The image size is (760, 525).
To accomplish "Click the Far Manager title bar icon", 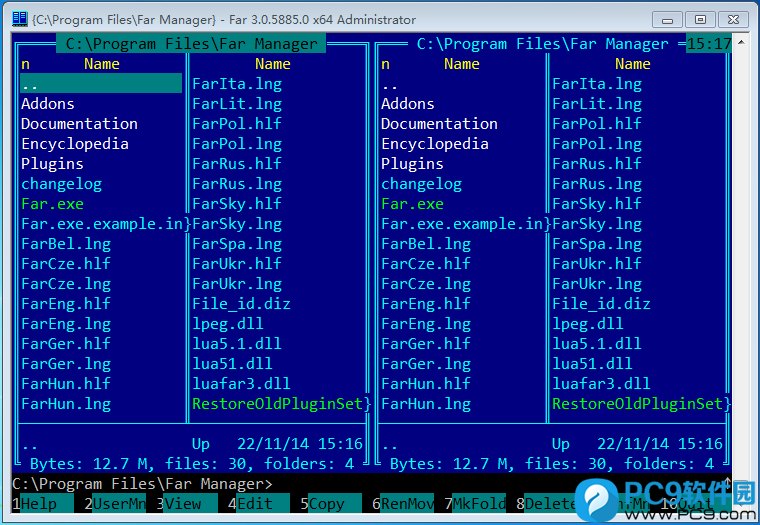I will point(20,19).
